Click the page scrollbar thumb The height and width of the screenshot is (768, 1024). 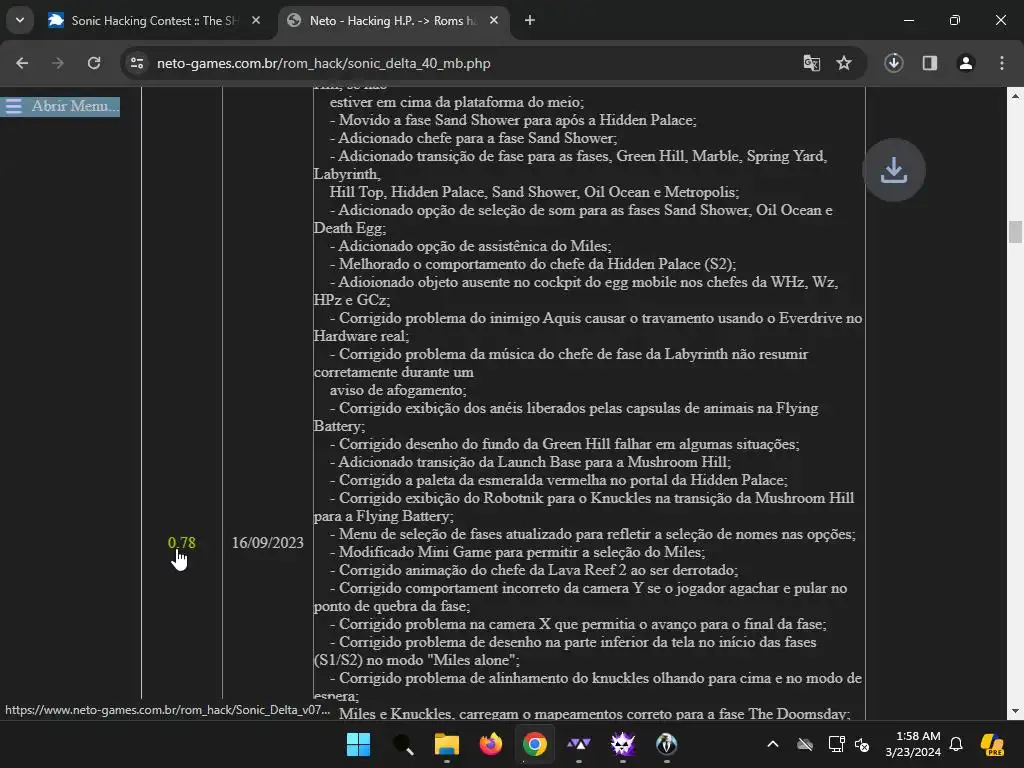click(1015, 232)
